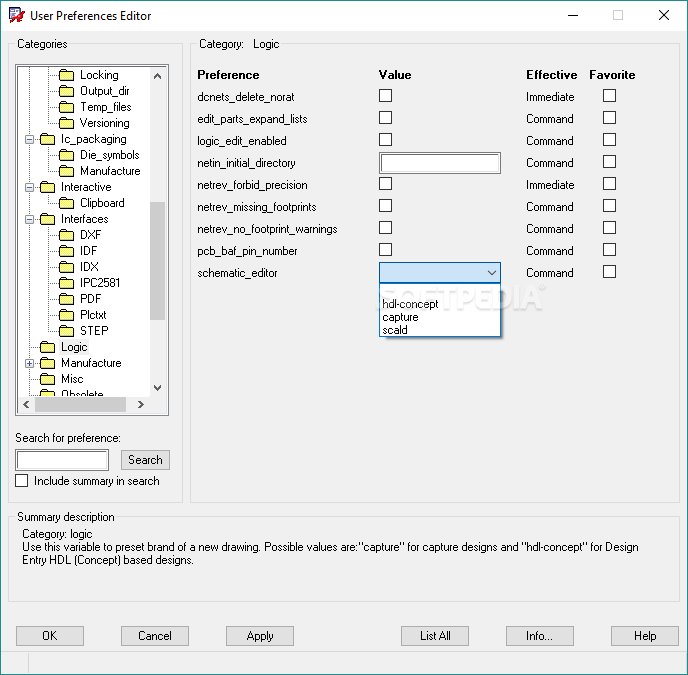688x675 pixels.
Task: Click the Clipboard folder icon
Action: [67, 203]
